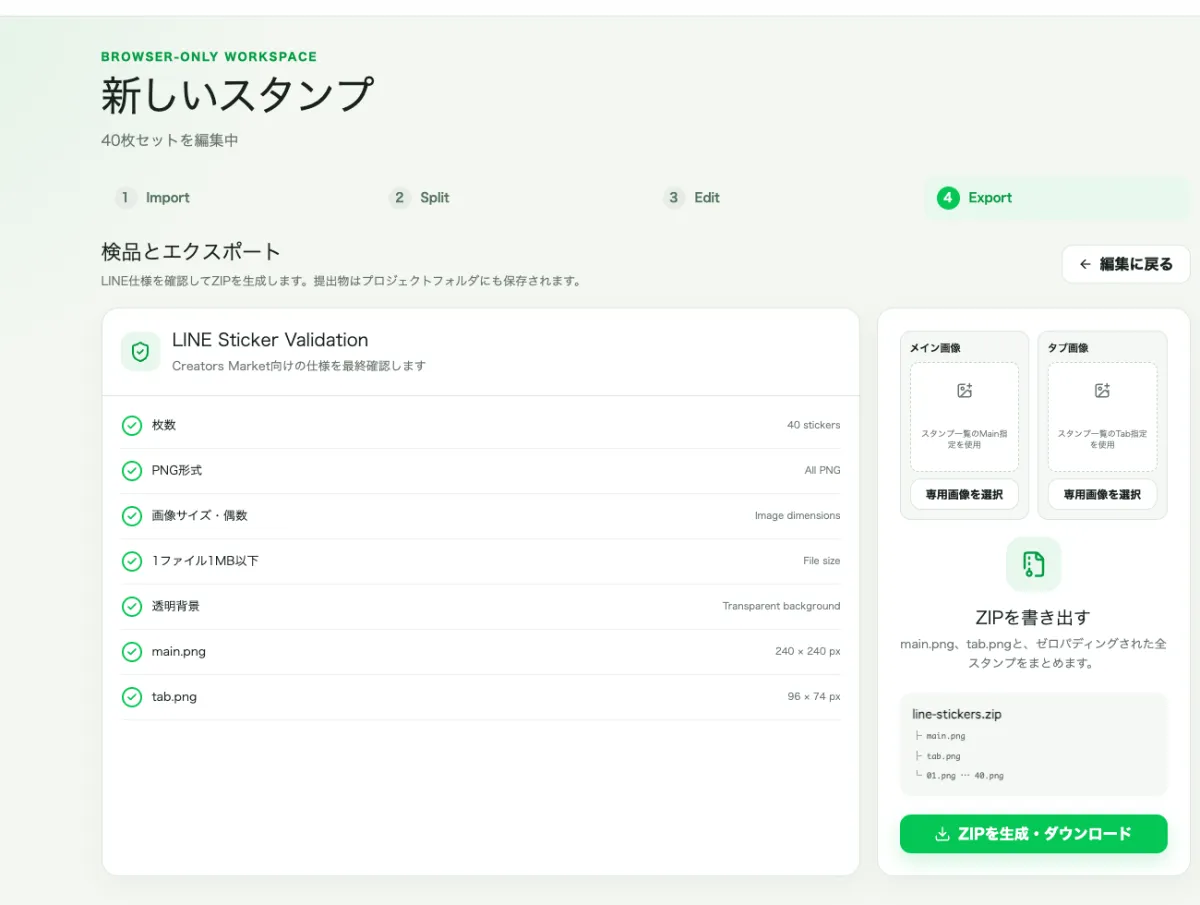The width and height of the screenshot is (1200, 905).
Task: Click the Transparent background value
Action: point(781,606)
